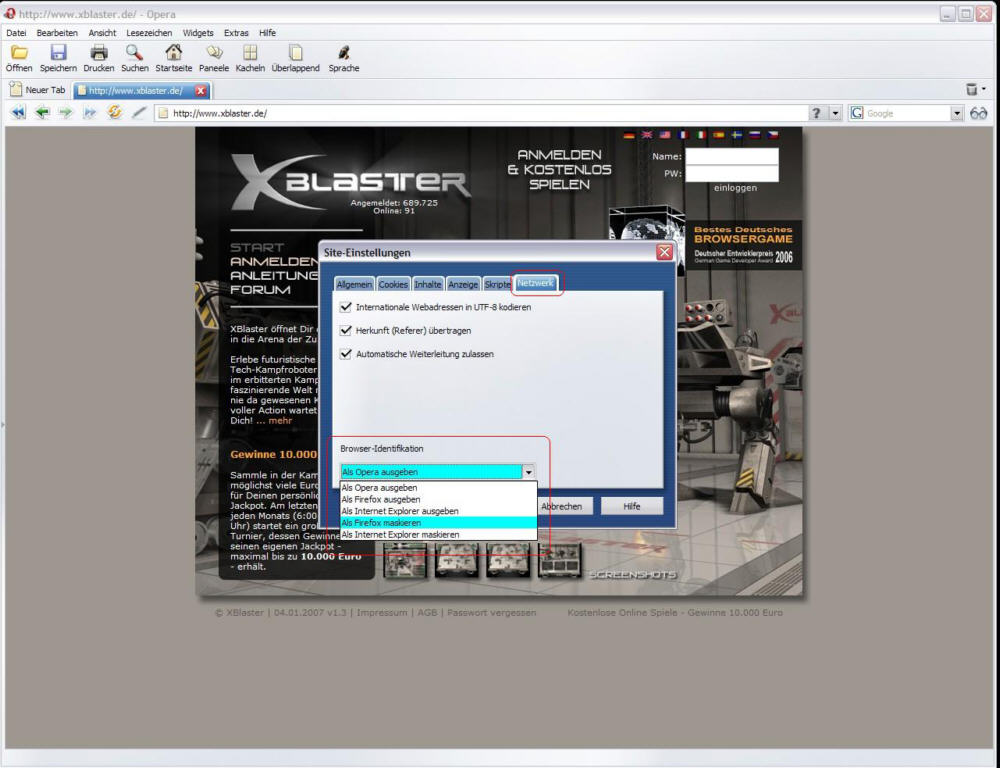
Task: Select the Swedish flag language icon
Action: [737, 135]
